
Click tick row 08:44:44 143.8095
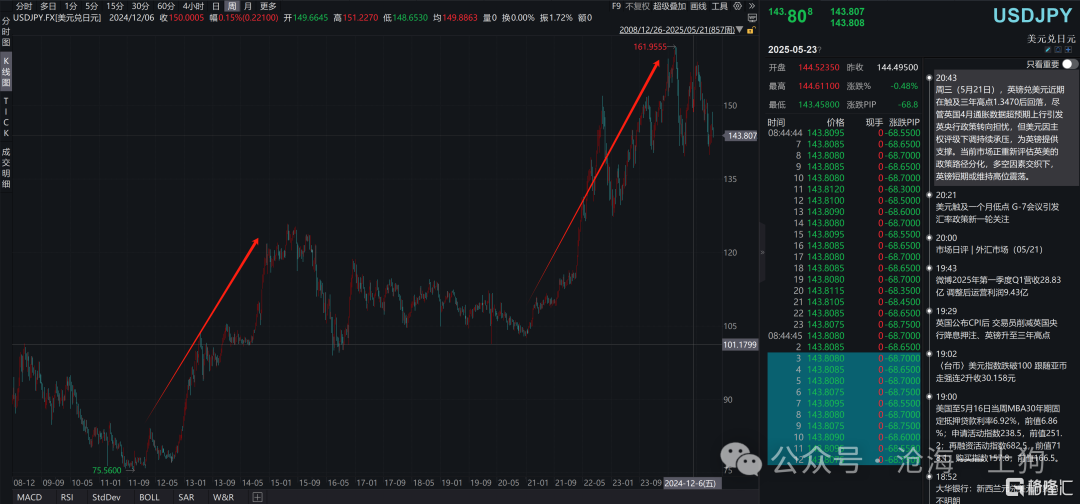[x=846, y=133]
